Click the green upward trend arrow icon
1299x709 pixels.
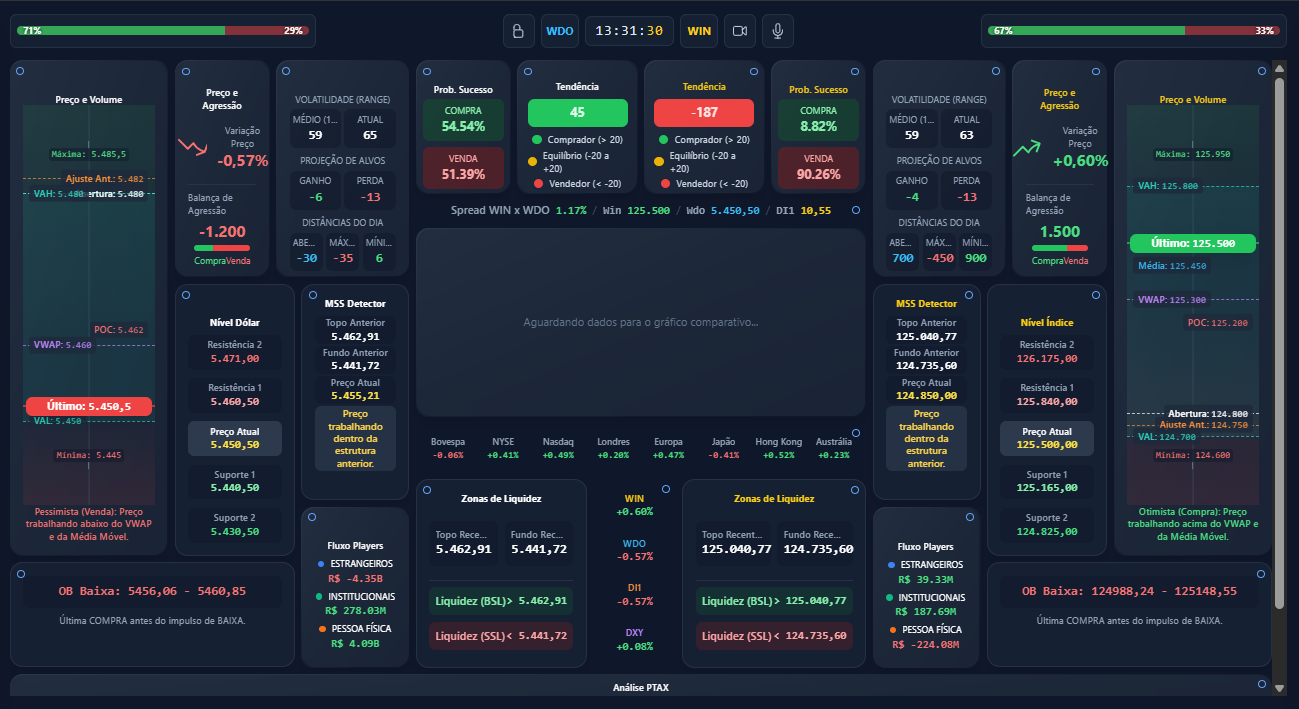tap(1026, 148)
